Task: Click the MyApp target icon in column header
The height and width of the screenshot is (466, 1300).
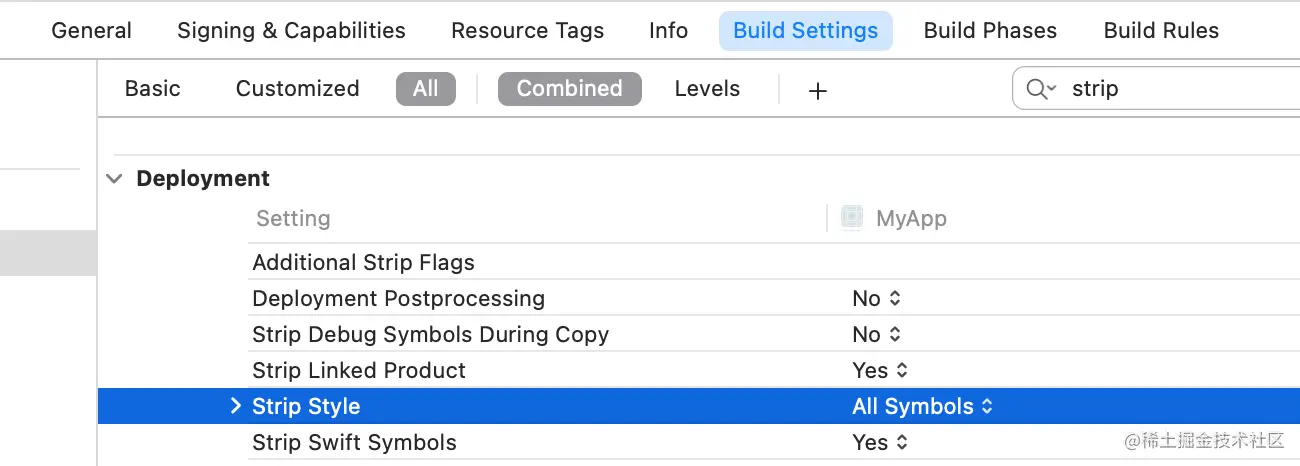Action: tap(852, 218)
